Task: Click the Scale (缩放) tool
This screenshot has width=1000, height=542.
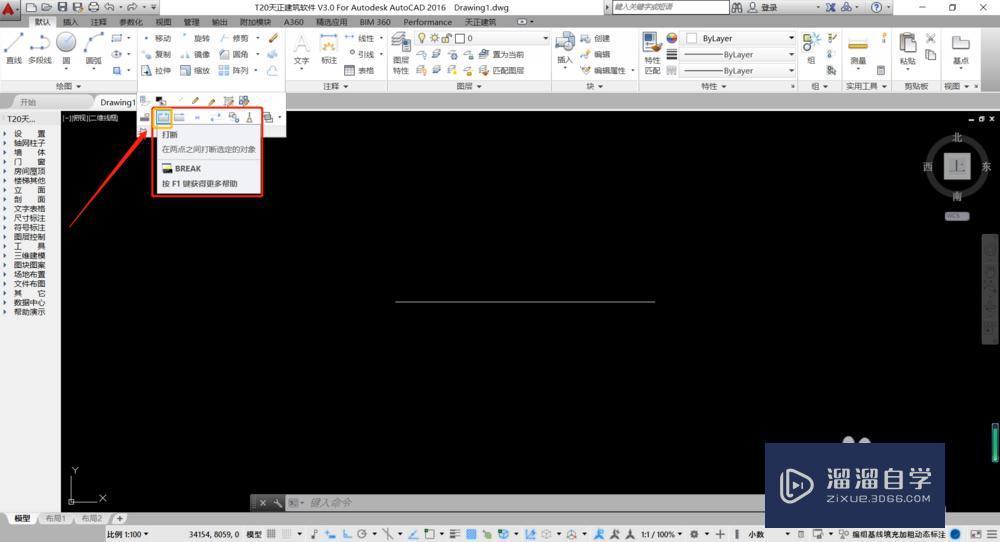Action: coord(195,70)
